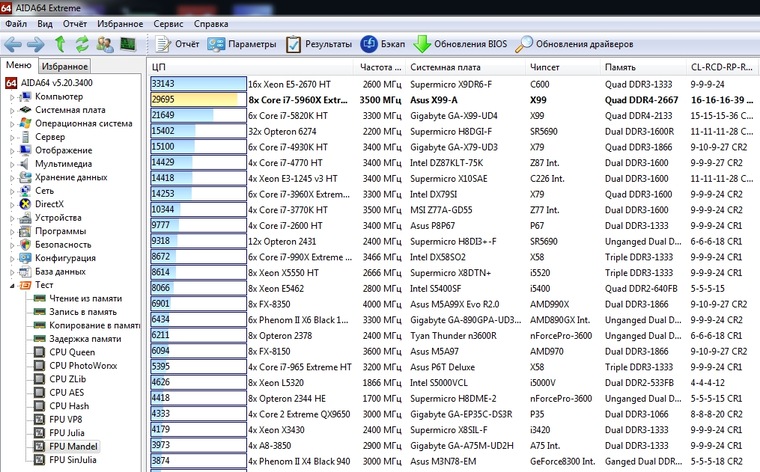Sort by the Память column header

pos(643,67)
